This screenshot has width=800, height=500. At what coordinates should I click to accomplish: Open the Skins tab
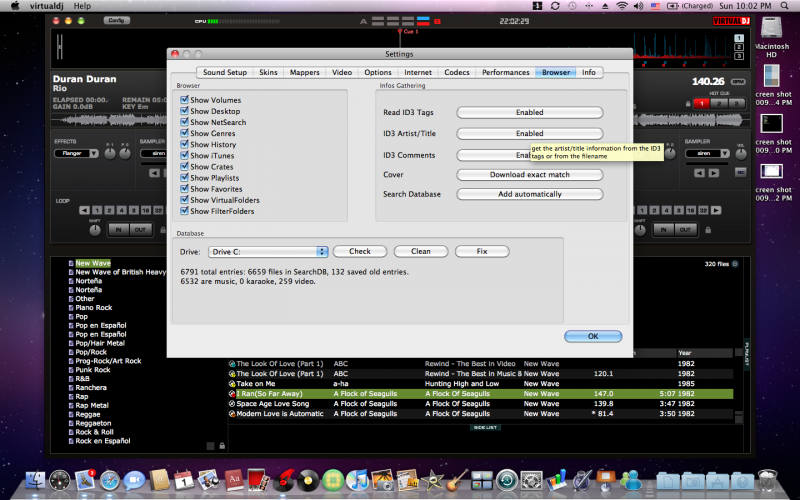(x=268, y=72)
